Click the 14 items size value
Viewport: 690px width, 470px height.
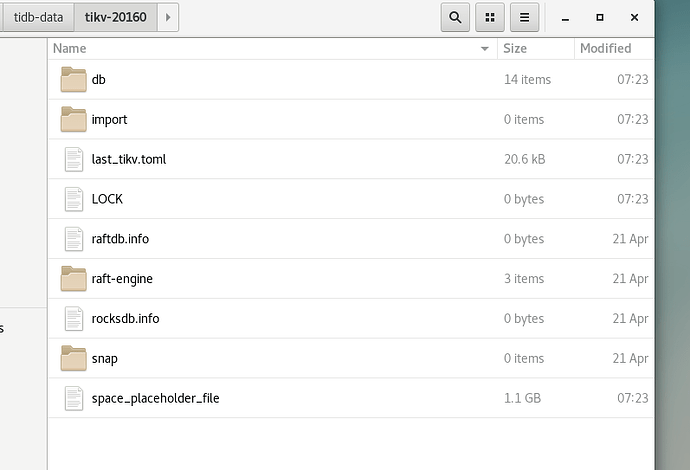pyautogui.click(x=527, y=80)
